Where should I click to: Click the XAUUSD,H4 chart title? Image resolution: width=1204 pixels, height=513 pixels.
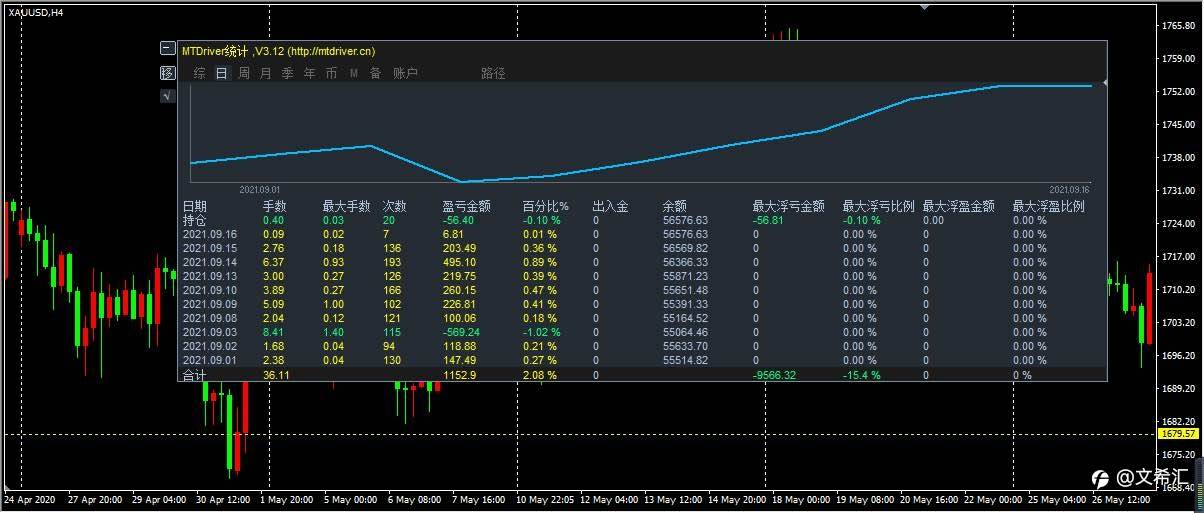point(36,12)
